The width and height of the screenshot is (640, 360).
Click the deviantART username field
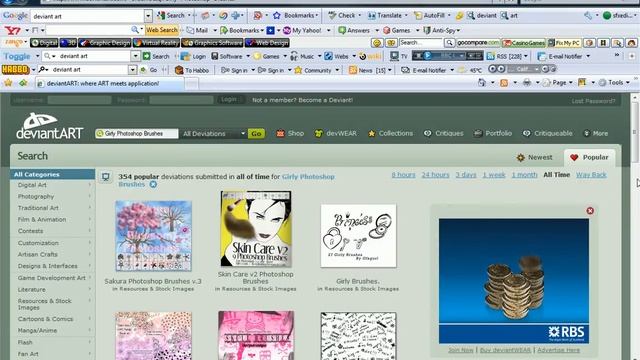click(x=79, y=100)
